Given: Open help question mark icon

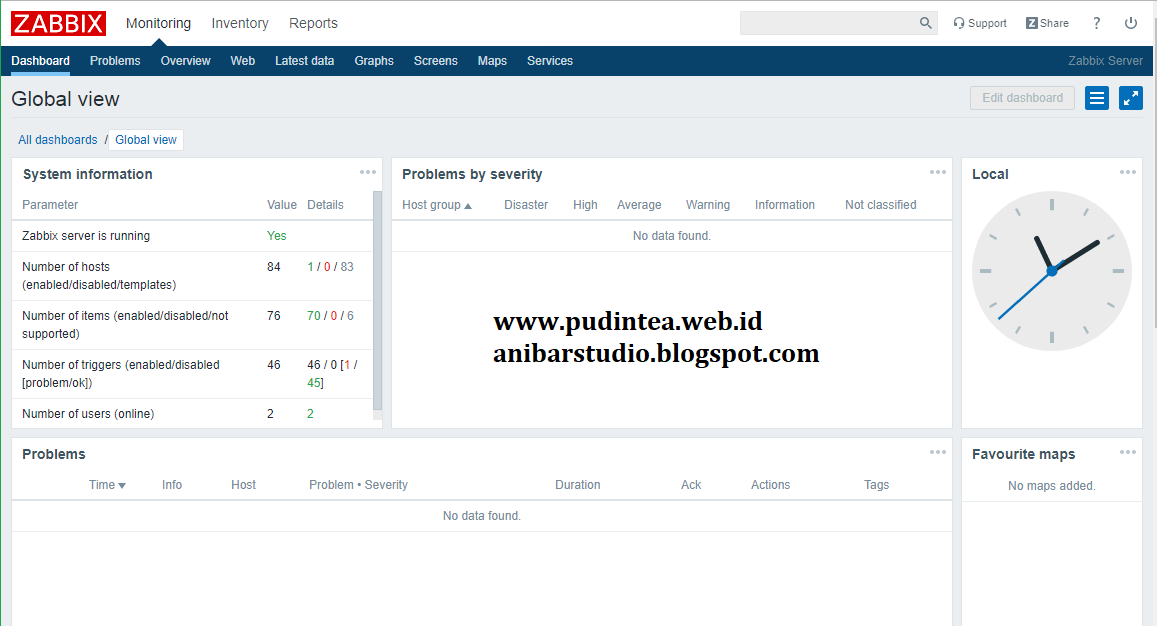Looking at the screenshot, I should (x=1096, y=23).
